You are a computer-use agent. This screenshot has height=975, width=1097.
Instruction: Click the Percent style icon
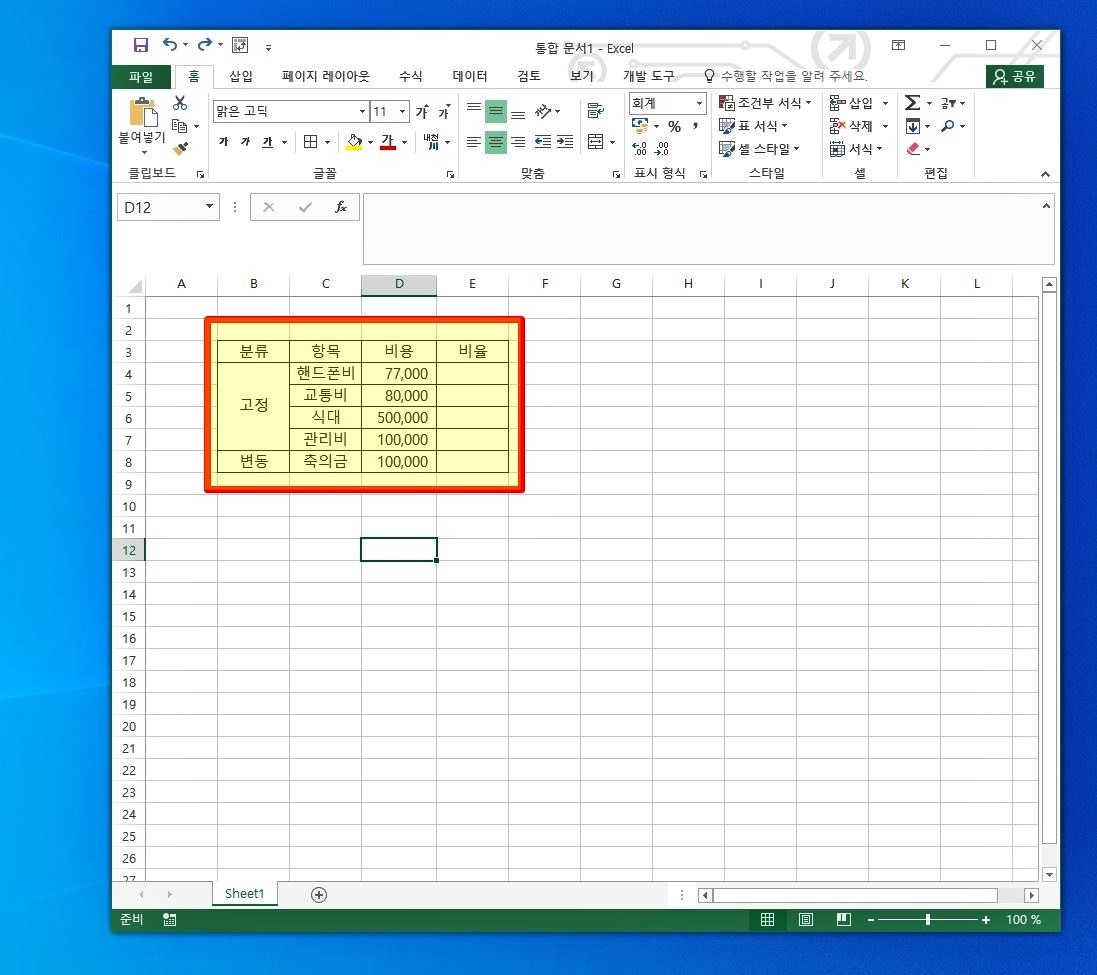tap(674, 127)
